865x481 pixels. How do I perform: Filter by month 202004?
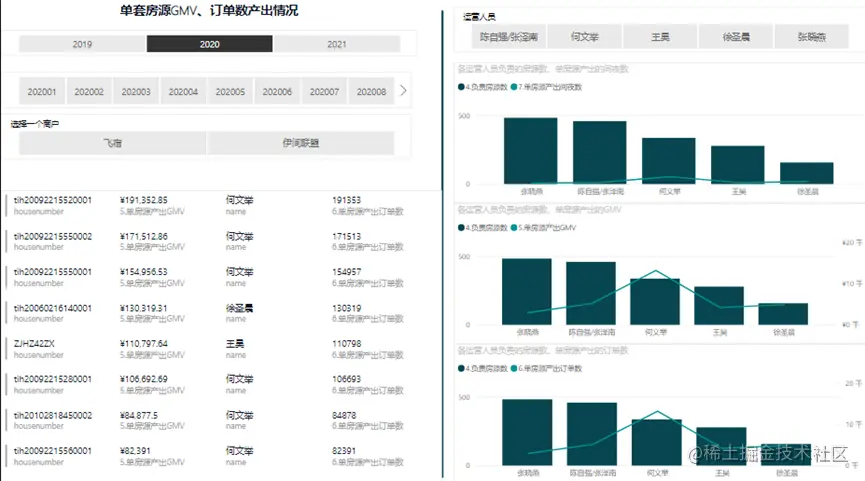183,92
